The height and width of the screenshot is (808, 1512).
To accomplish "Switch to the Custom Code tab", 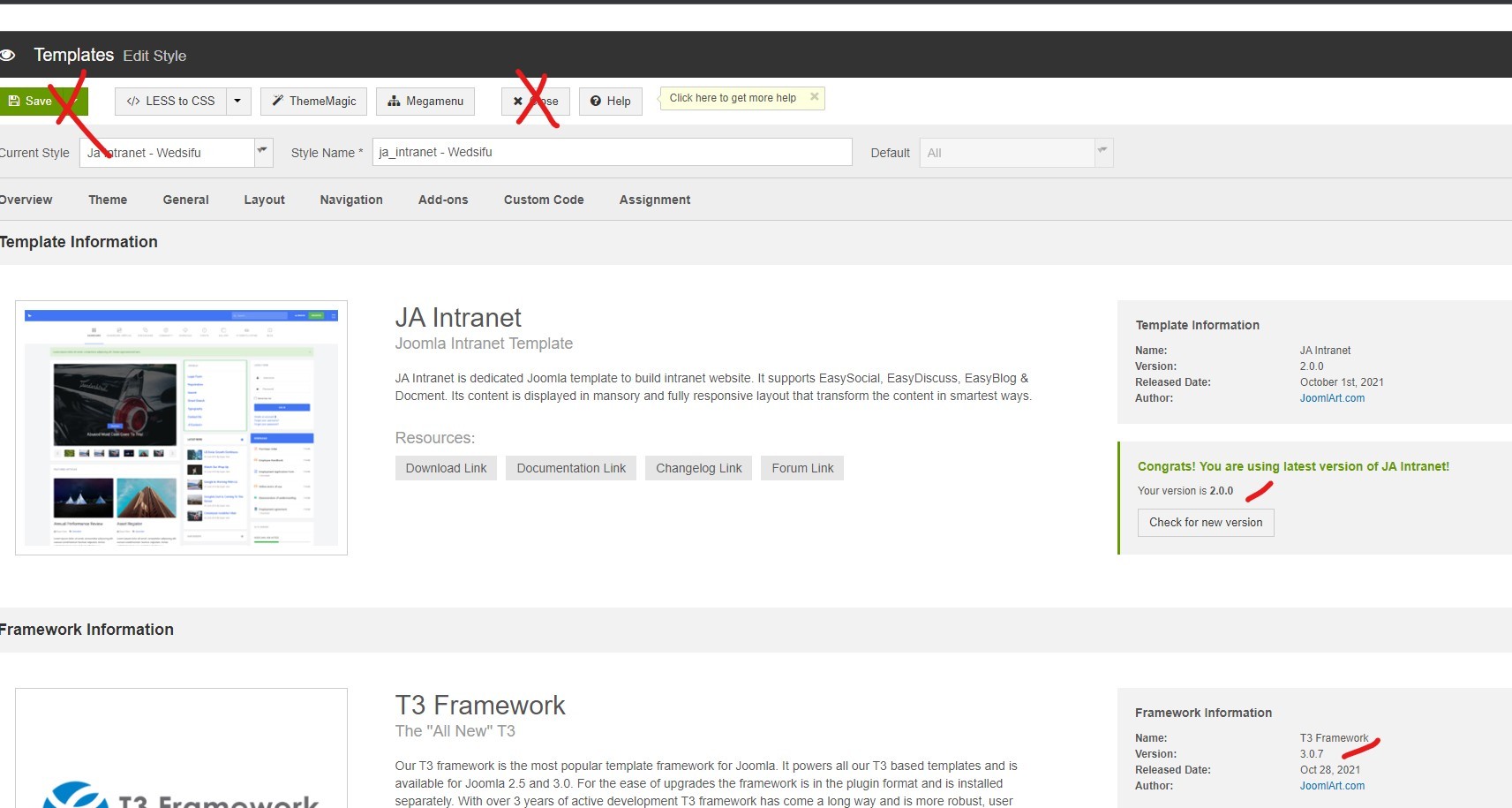I will click(x=544, y=200).
